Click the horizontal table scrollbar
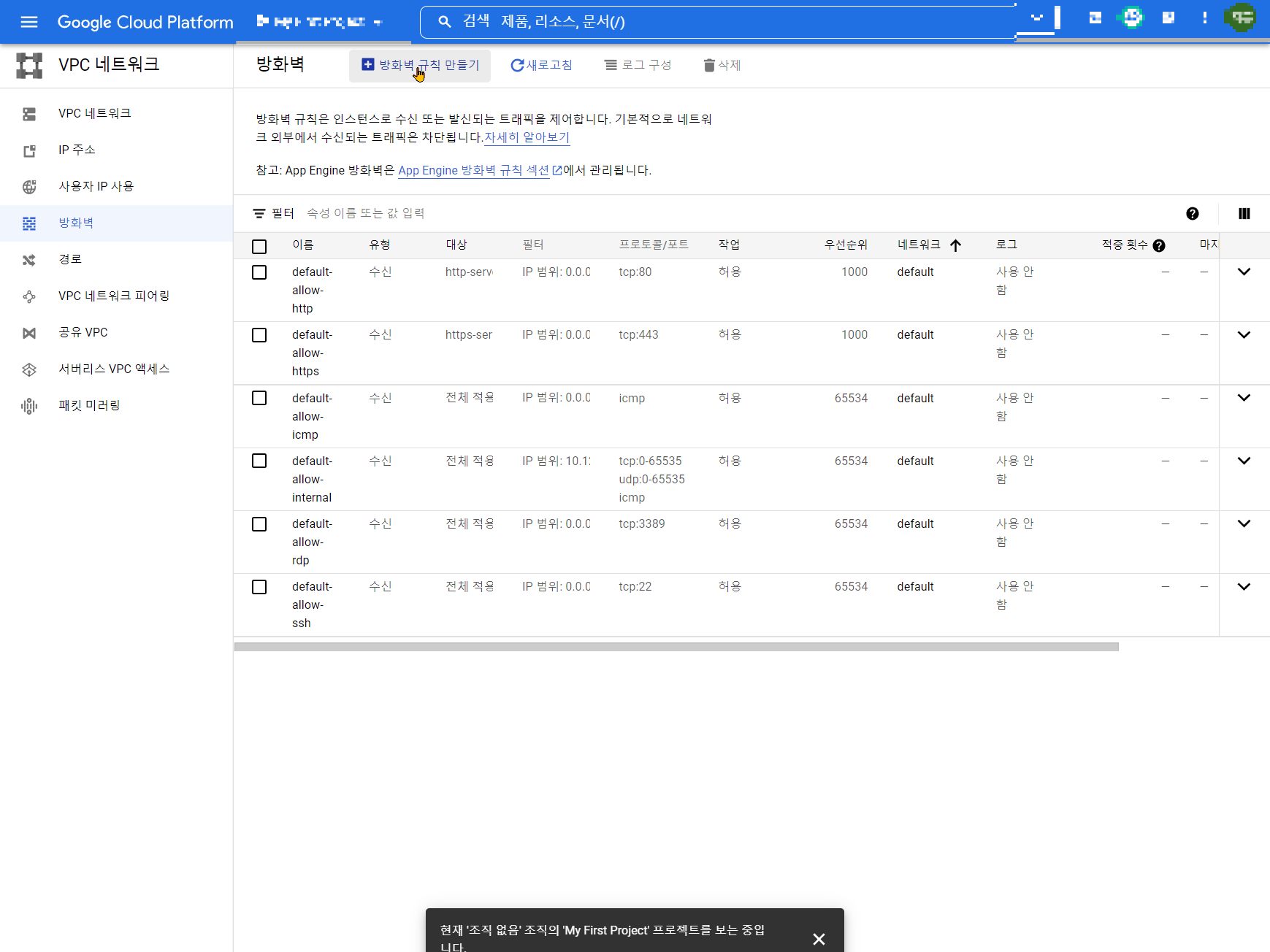Image resolution: width=1270 pixels, height=952 pixels. [x=676, y=647]
